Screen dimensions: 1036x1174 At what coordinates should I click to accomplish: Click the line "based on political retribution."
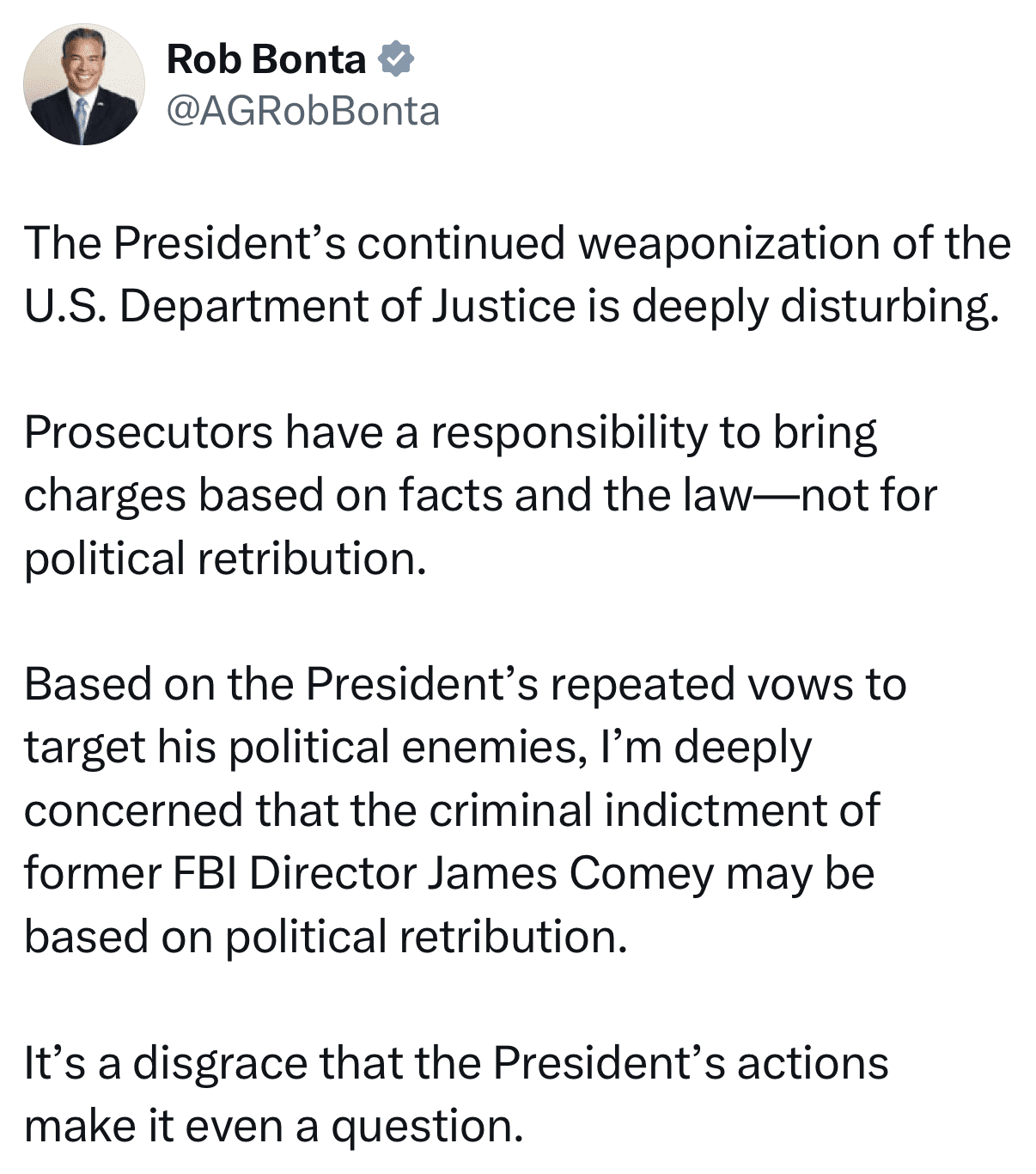coord(326,937)
